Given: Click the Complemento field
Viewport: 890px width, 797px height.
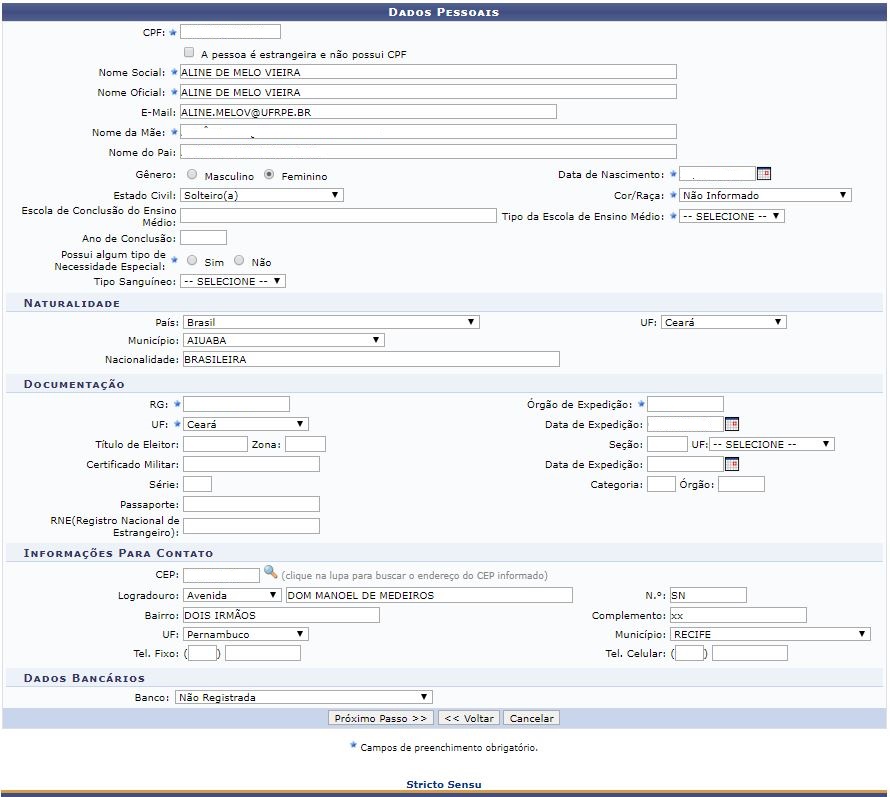Looking at the screenshot, I should coord(738,615).
